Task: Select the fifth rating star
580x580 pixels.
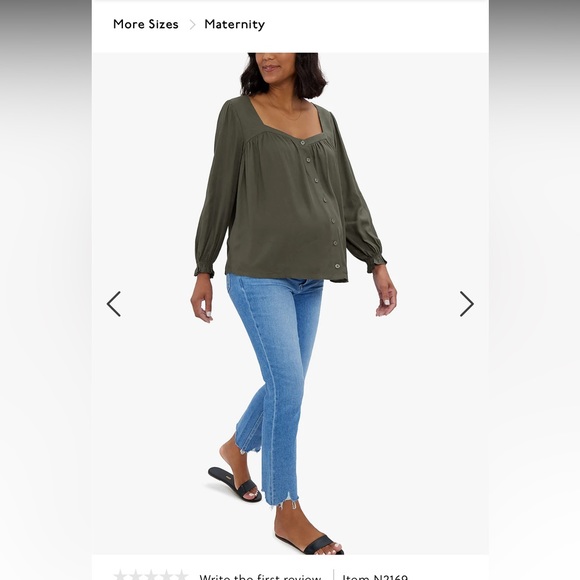Action: point(182,576)
